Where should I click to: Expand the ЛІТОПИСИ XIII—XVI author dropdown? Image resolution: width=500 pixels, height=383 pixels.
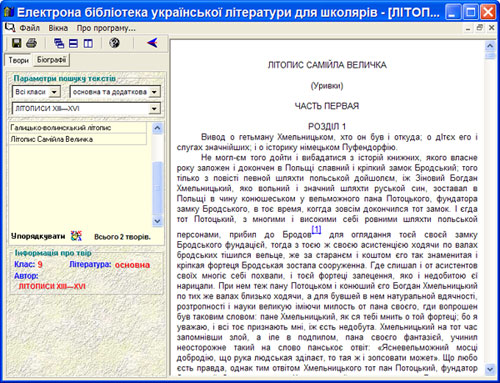click(154, 108)
